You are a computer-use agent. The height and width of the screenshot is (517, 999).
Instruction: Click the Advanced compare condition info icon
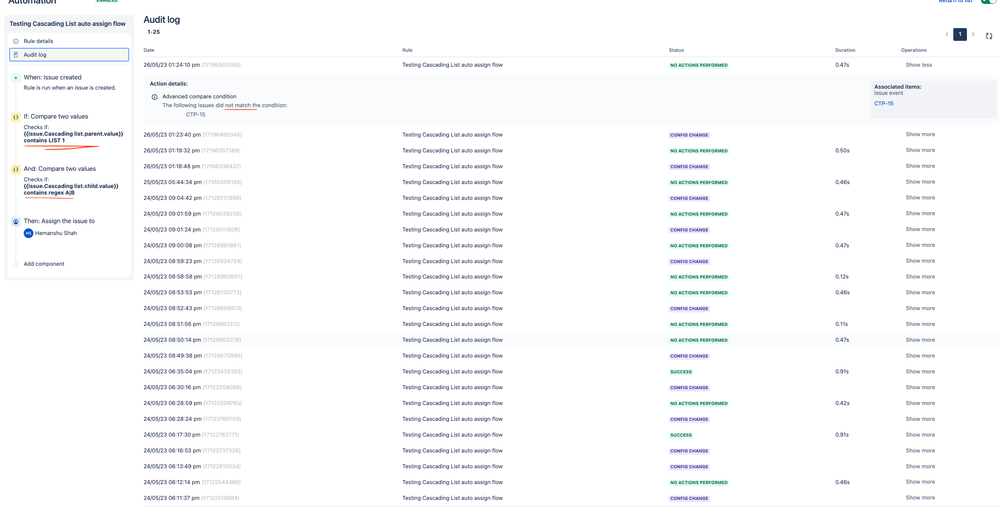(154, 96)
